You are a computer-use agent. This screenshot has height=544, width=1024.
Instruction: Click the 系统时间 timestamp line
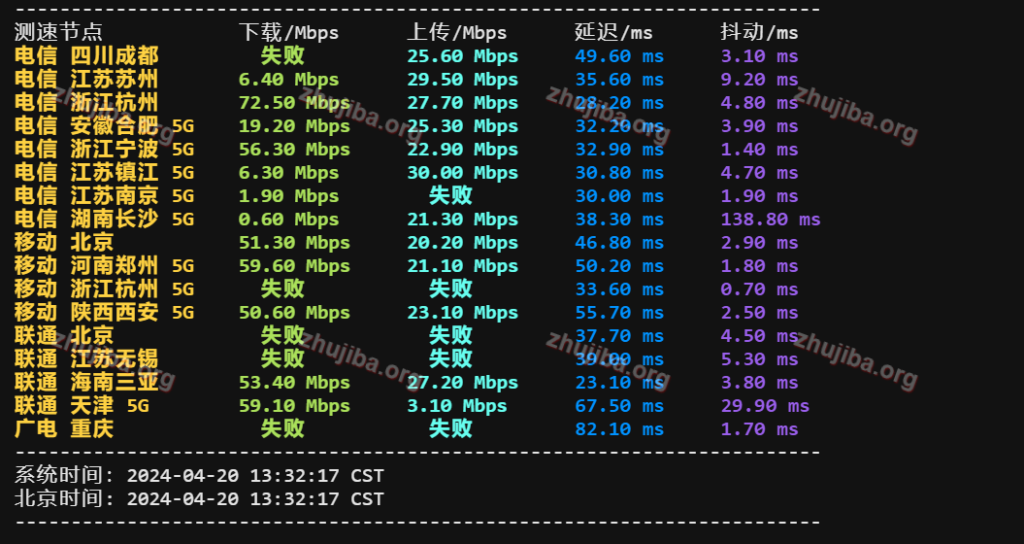[x=199, y=476]
